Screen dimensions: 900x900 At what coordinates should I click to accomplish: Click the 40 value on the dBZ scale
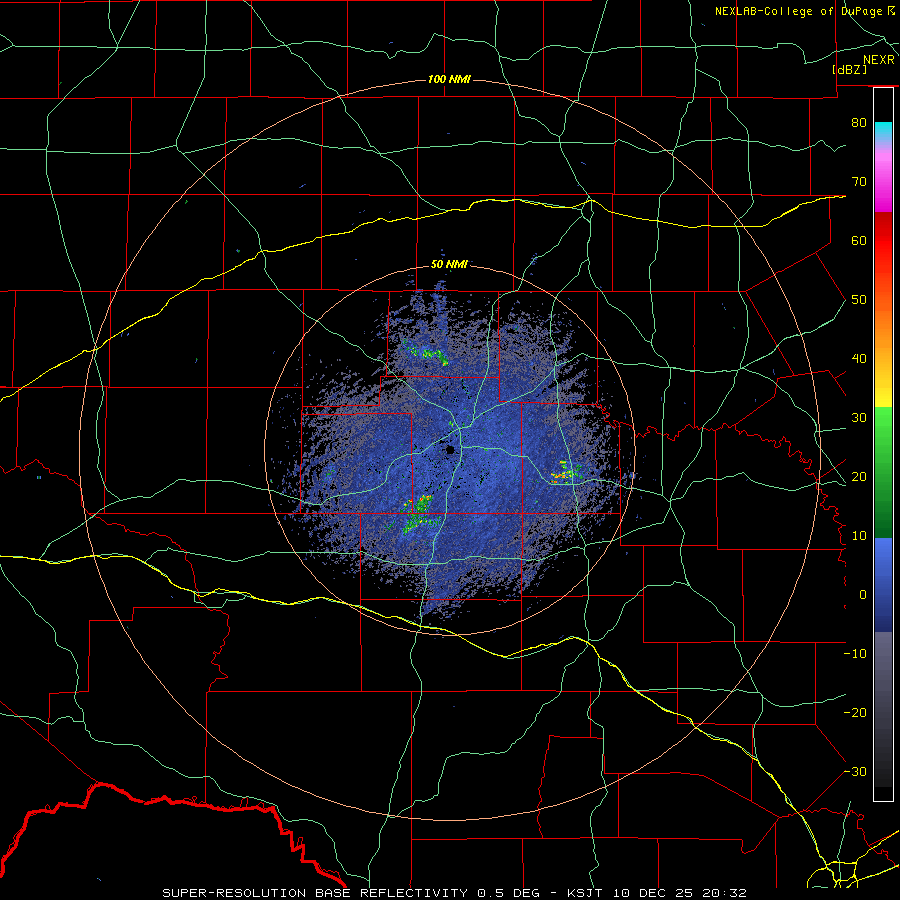coord(859,359)
